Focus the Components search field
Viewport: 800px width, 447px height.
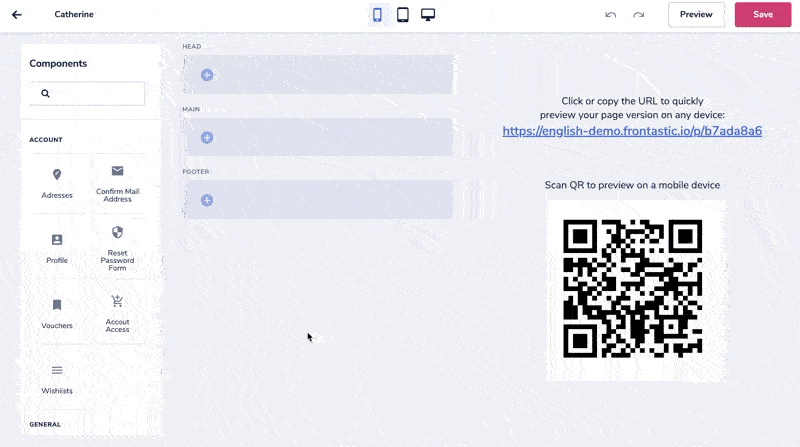click(87, 93)
